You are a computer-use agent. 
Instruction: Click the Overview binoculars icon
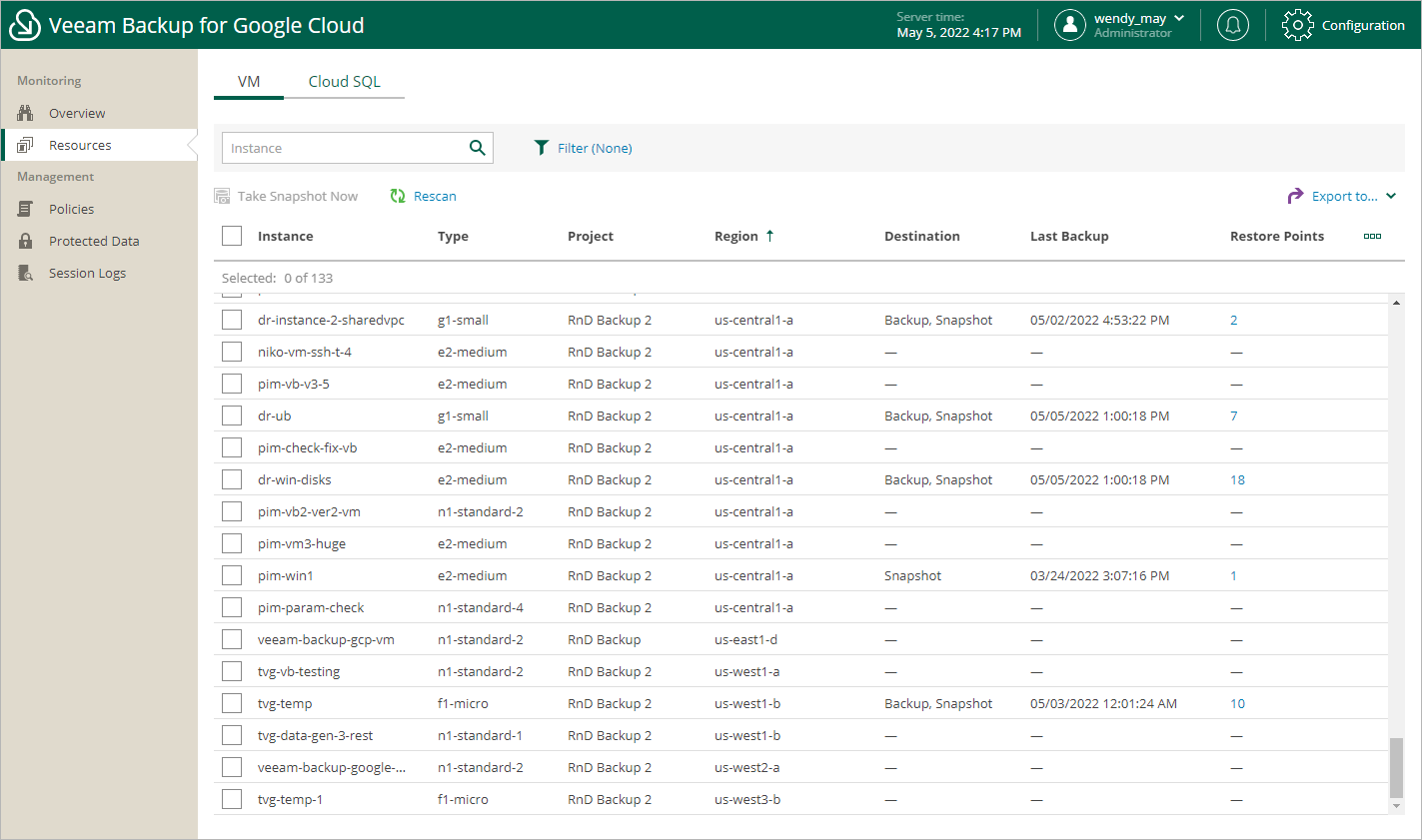(x=26, y=113)
